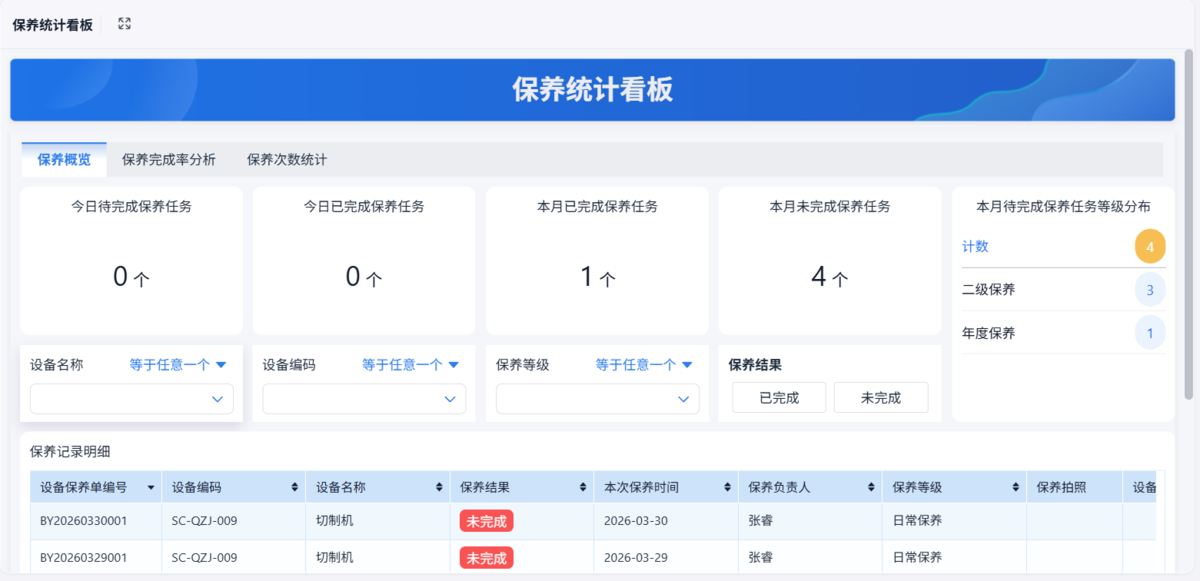Sort by 设备保养单编号 column arrow

point(151,488)
